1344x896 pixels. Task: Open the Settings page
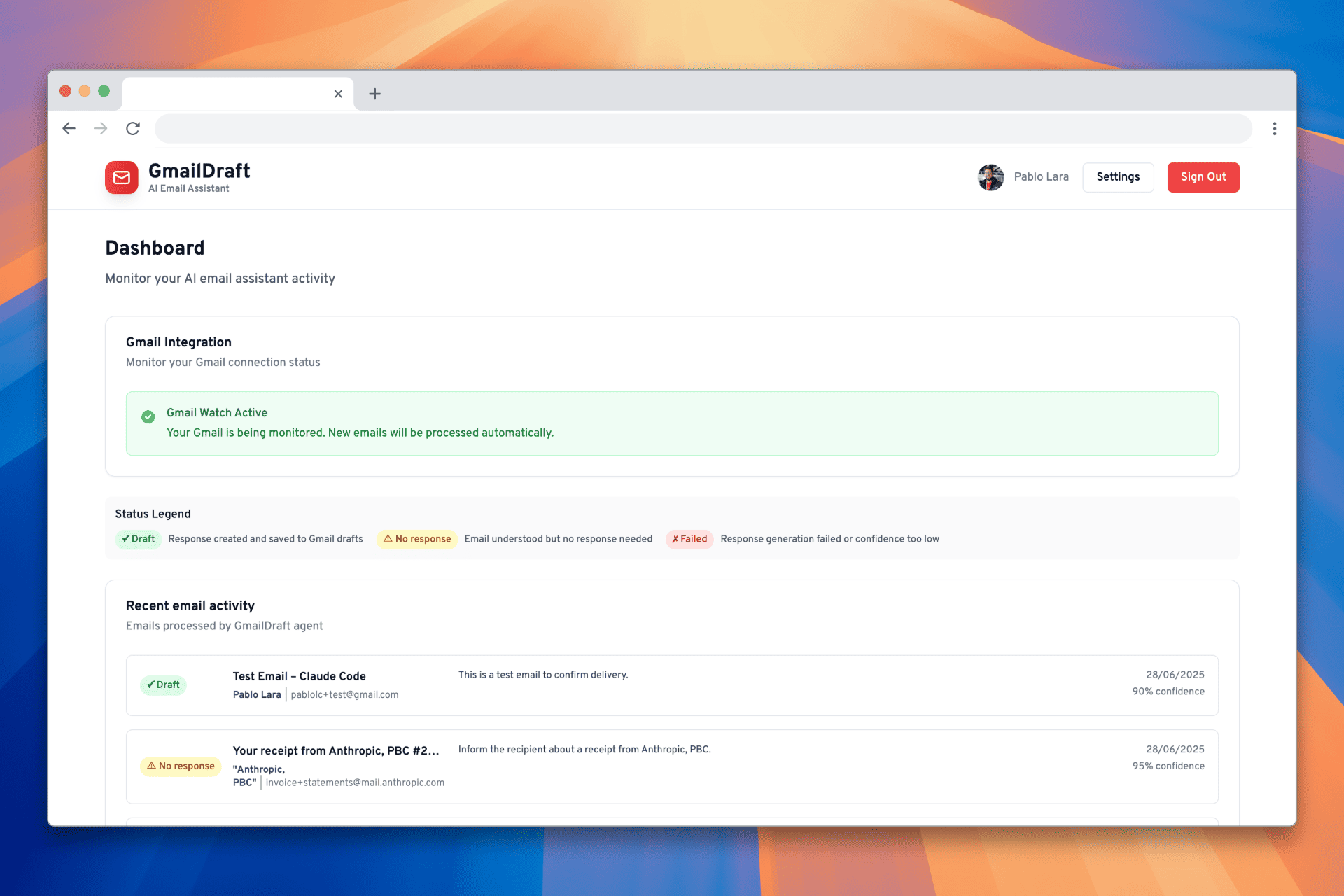[1117, 177]
